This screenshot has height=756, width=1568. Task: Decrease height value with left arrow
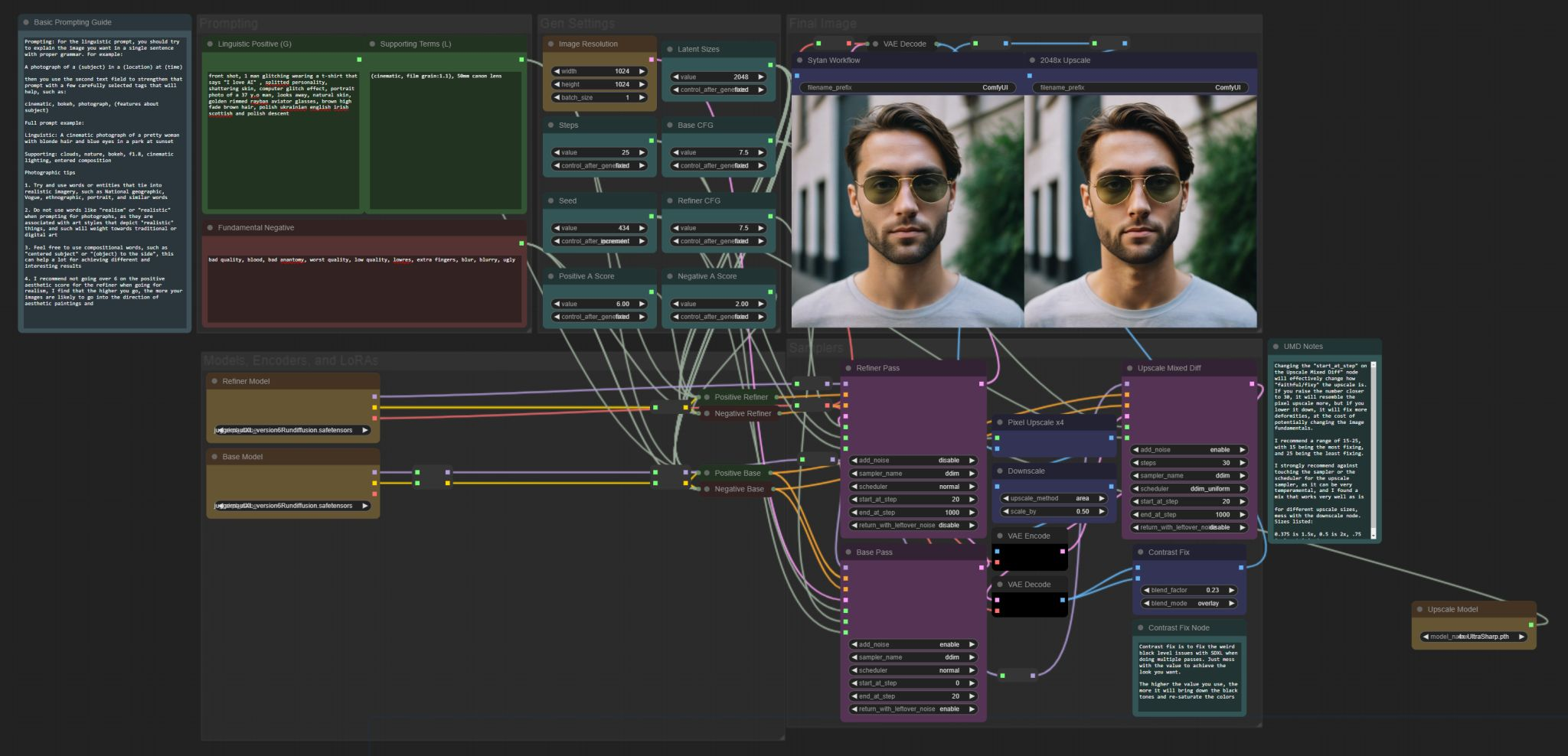click(557, 85)
